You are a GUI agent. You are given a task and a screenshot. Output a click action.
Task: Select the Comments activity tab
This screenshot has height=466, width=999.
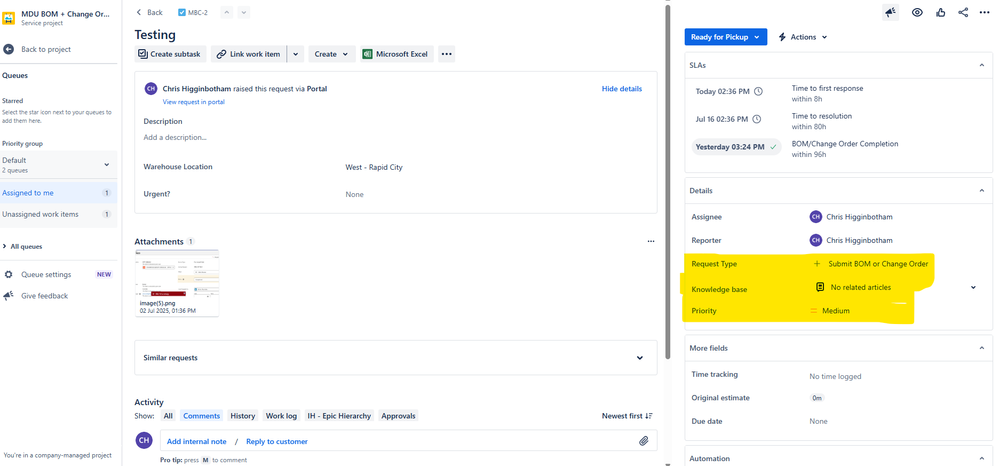pos(201,416)
